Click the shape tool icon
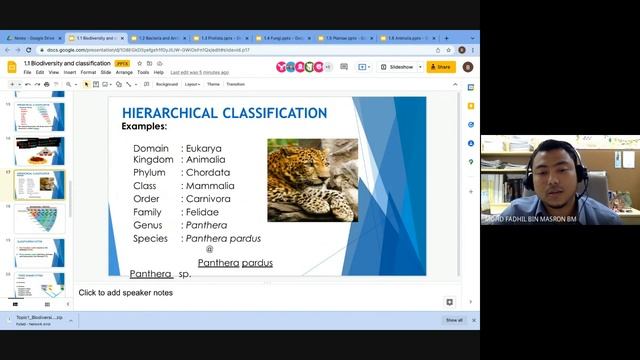 pos(119,84)
